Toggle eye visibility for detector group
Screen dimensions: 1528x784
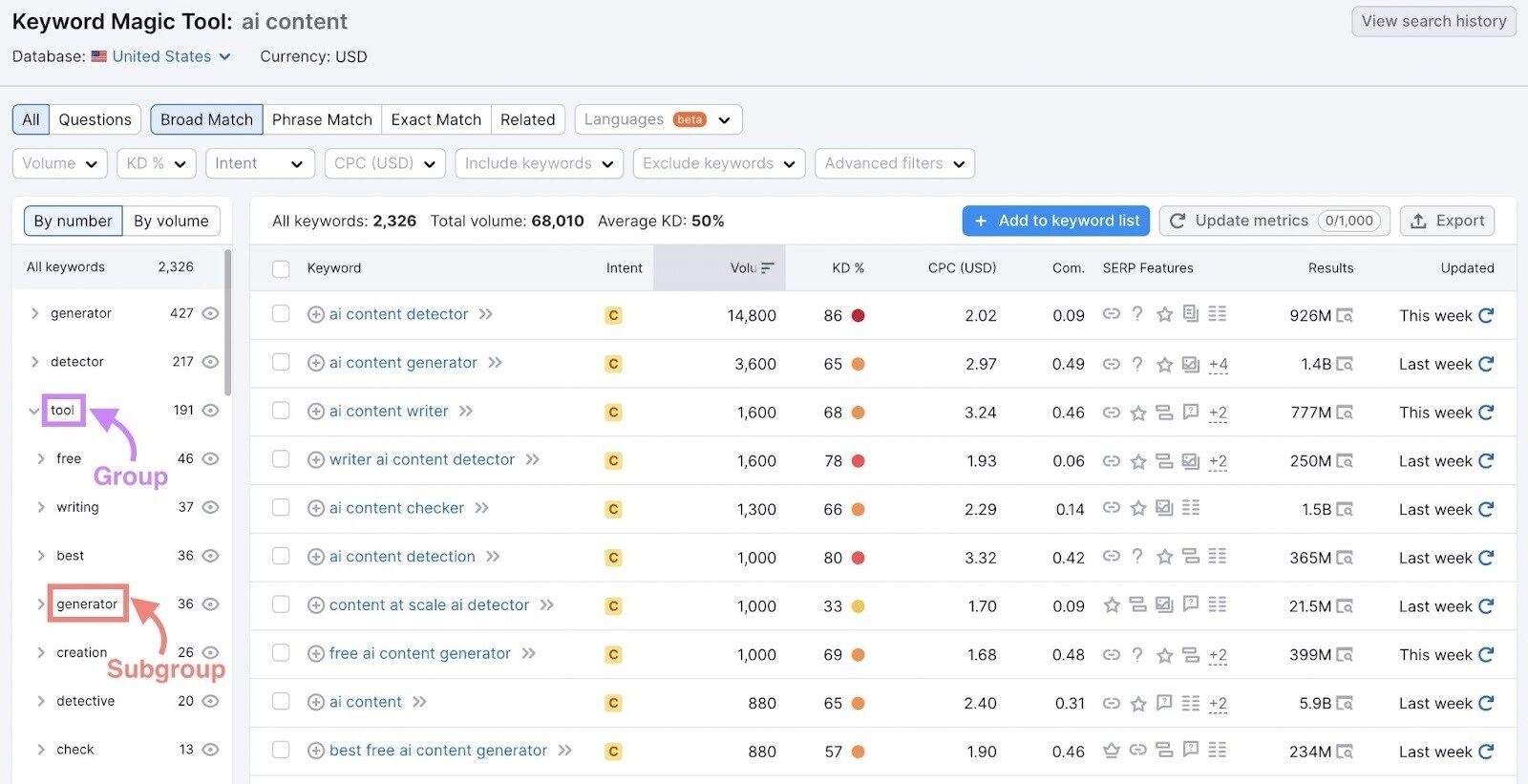pos(211,362)
